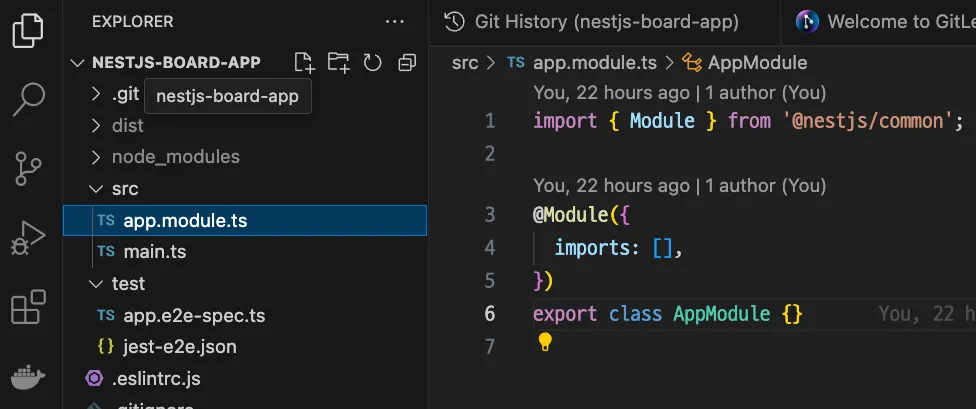Expand the .git folder
Screen dimensions: 976x409
[x=95, y=94]
